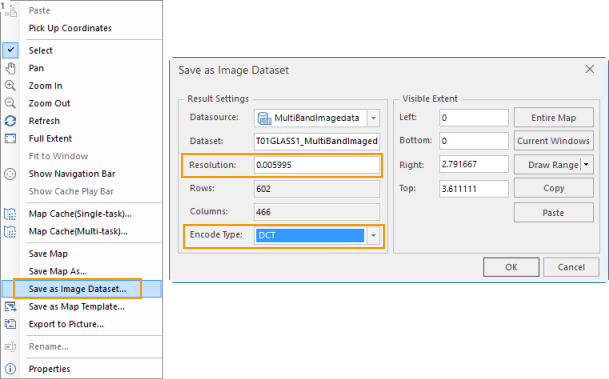Confirm dialog with OK button

pos(511,267)
